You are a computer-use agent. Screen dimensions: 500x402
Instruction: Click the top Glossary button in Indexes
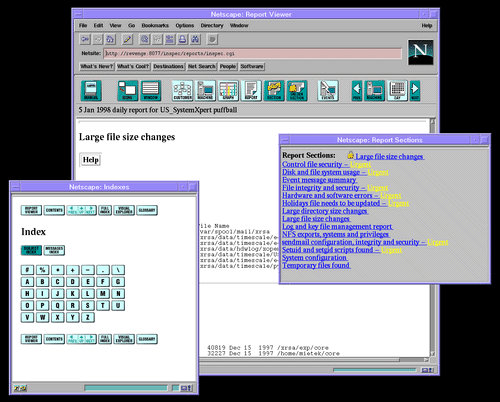tap(147, 210)
